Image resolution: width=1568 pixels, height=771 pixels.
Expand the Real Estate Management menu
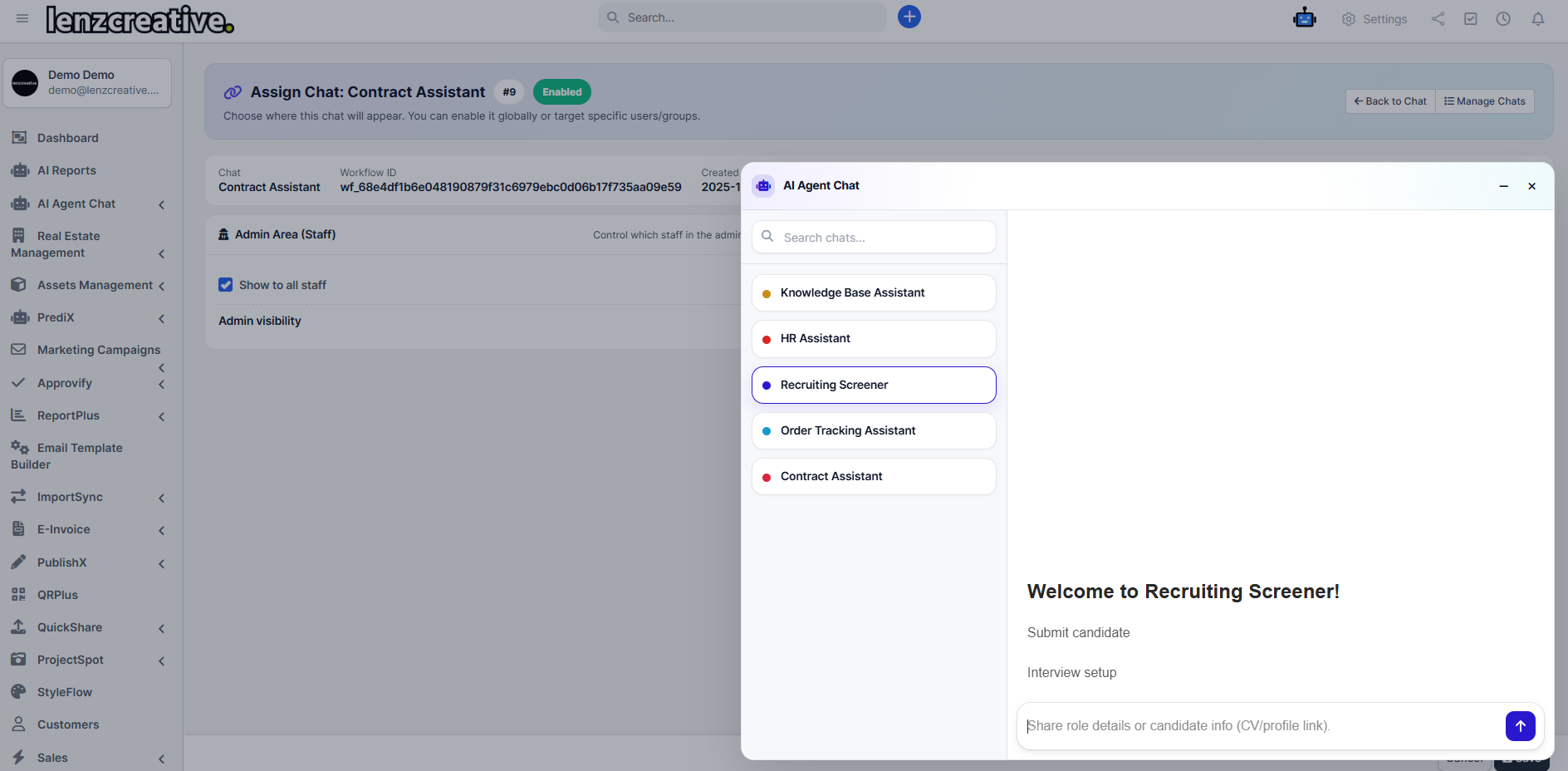tap(162, 254)
